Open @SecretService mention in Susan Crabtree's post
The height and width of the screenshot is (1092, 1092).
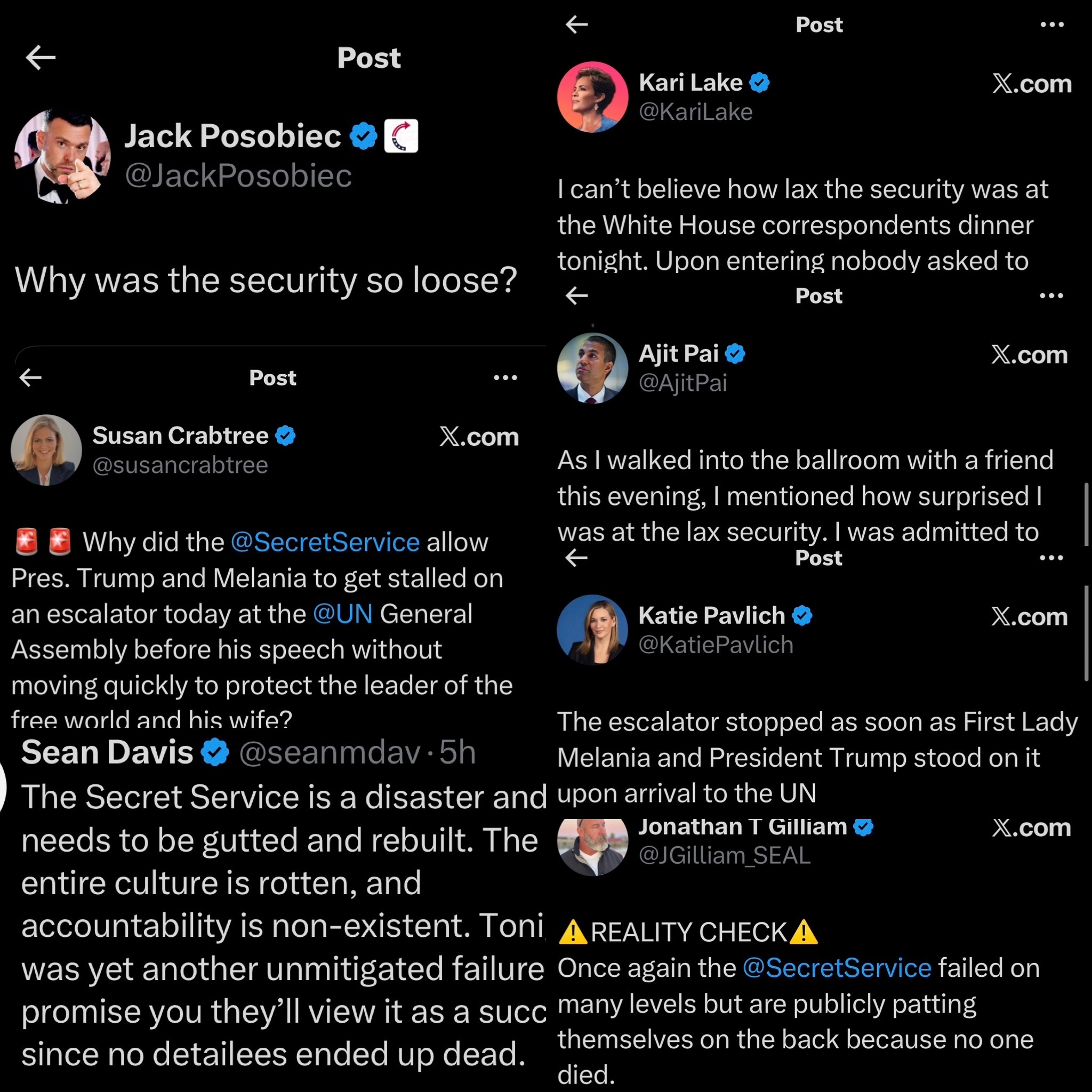click(326, 542)
